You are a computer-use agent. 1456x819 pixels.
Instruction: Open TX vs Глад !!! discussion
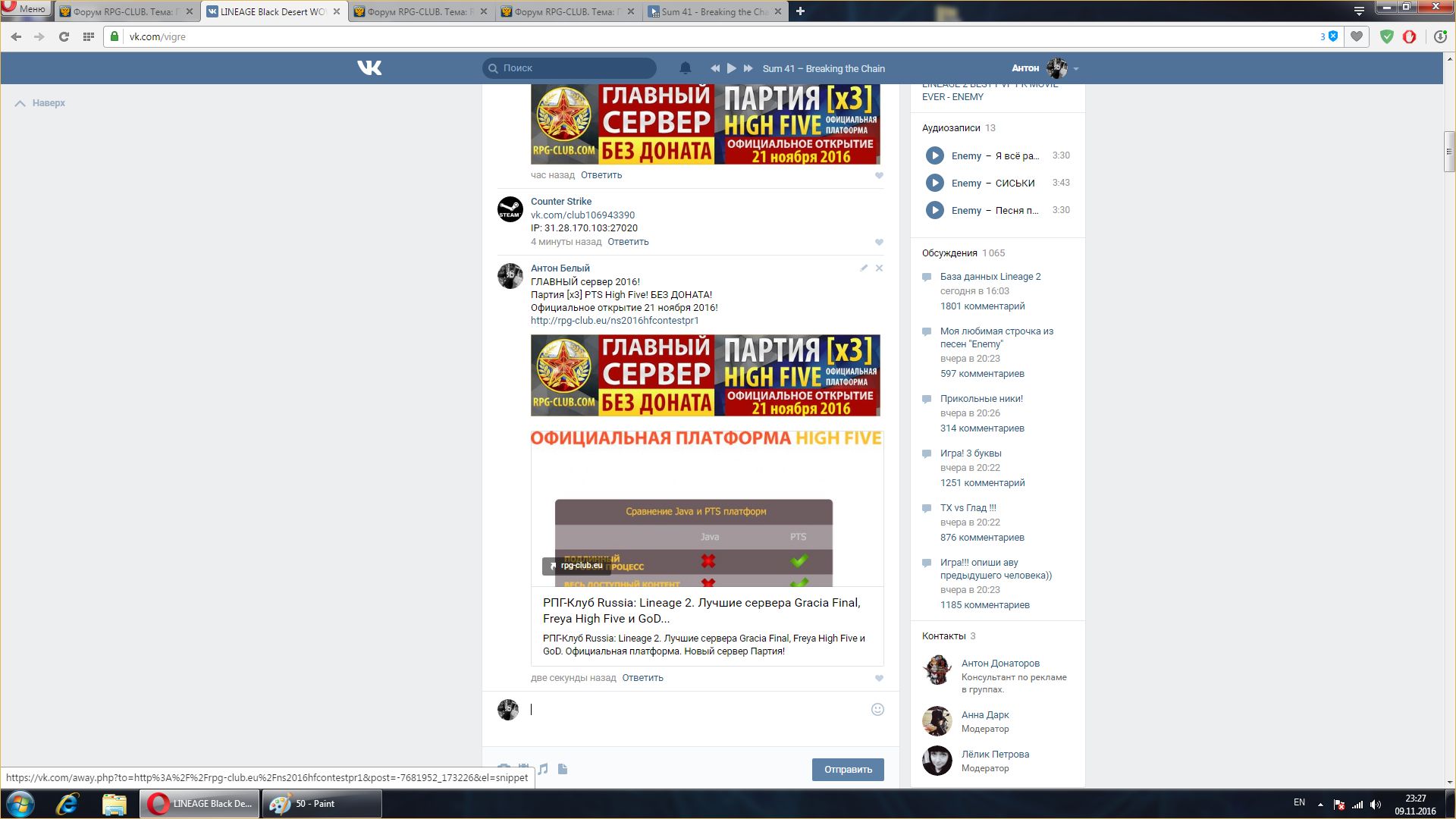(968, 508)
